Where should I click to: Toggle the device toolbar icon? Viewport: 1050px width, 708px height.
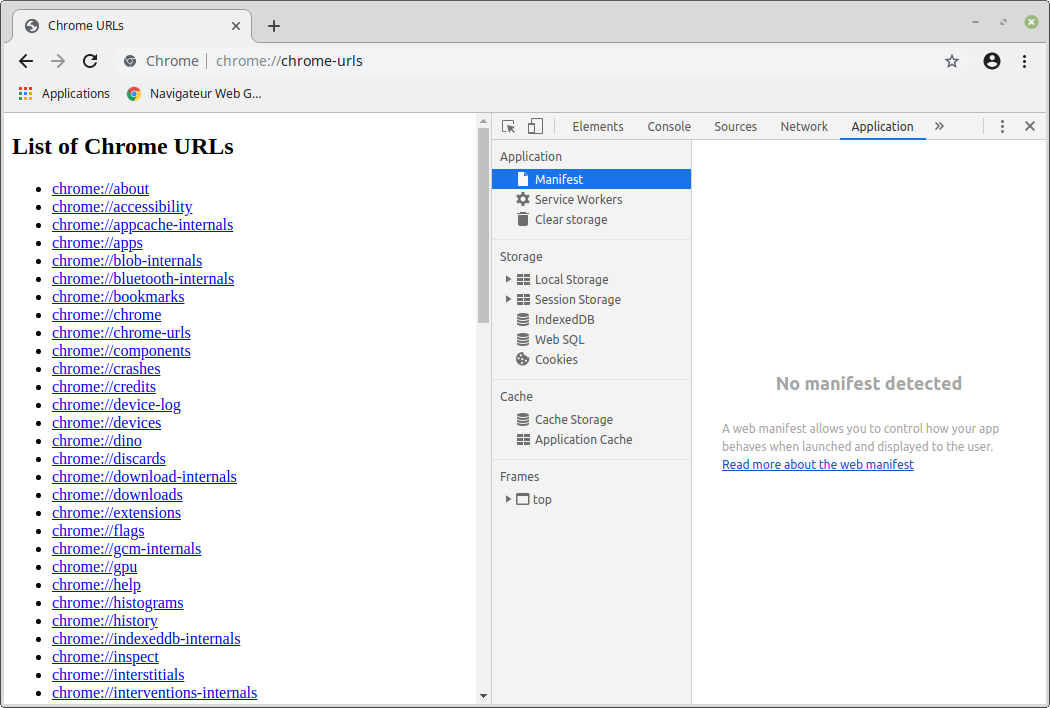[535, 127]
